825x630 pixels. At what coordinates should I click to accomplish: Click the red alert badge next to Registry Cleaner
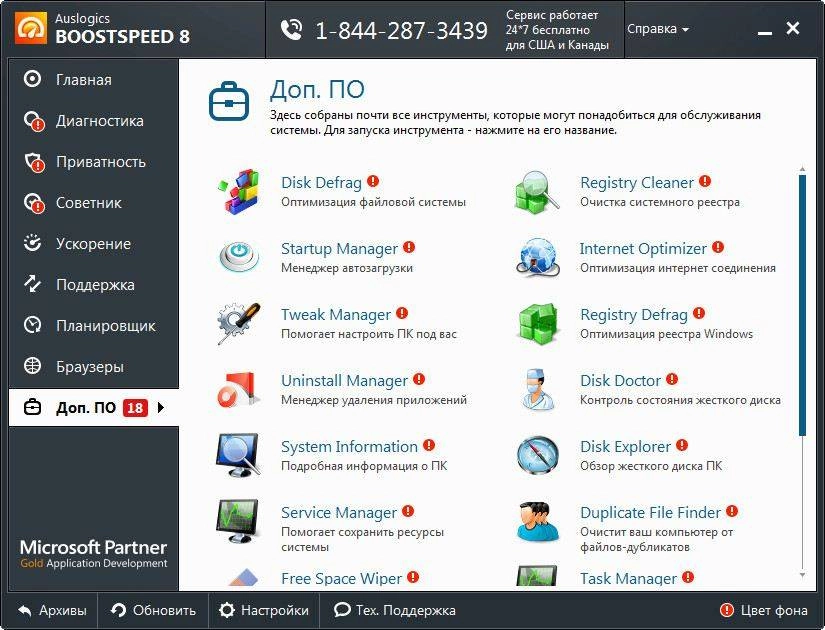coord(705,181)
